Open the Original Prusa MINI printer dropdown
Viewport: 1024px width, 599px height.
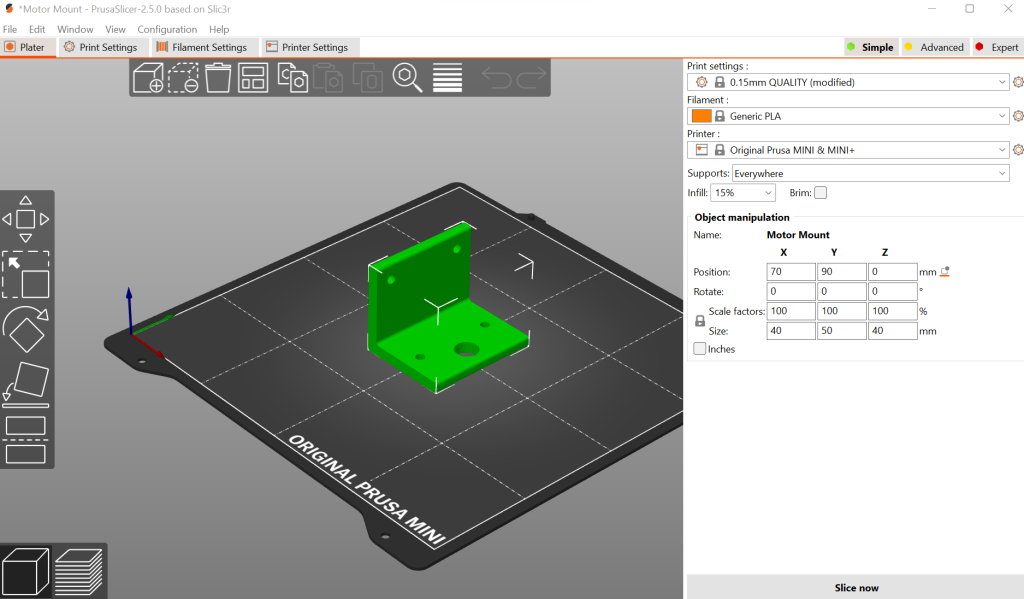[x=848, y=150]
